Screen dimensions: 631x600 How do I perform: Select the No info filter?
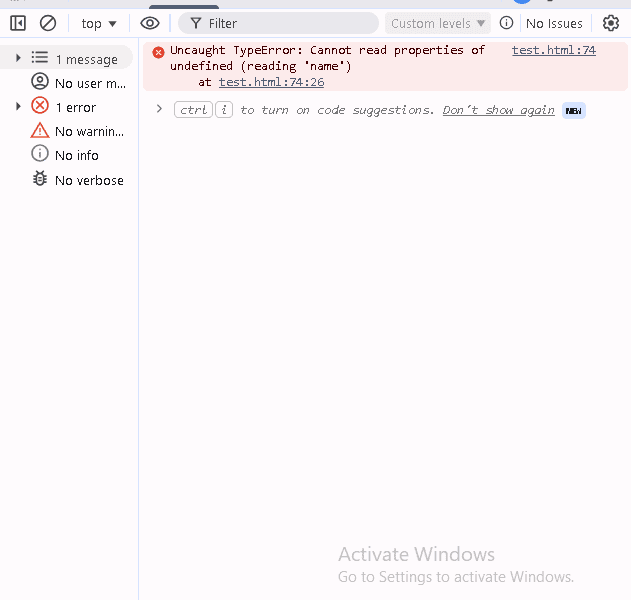click(76, 155)
